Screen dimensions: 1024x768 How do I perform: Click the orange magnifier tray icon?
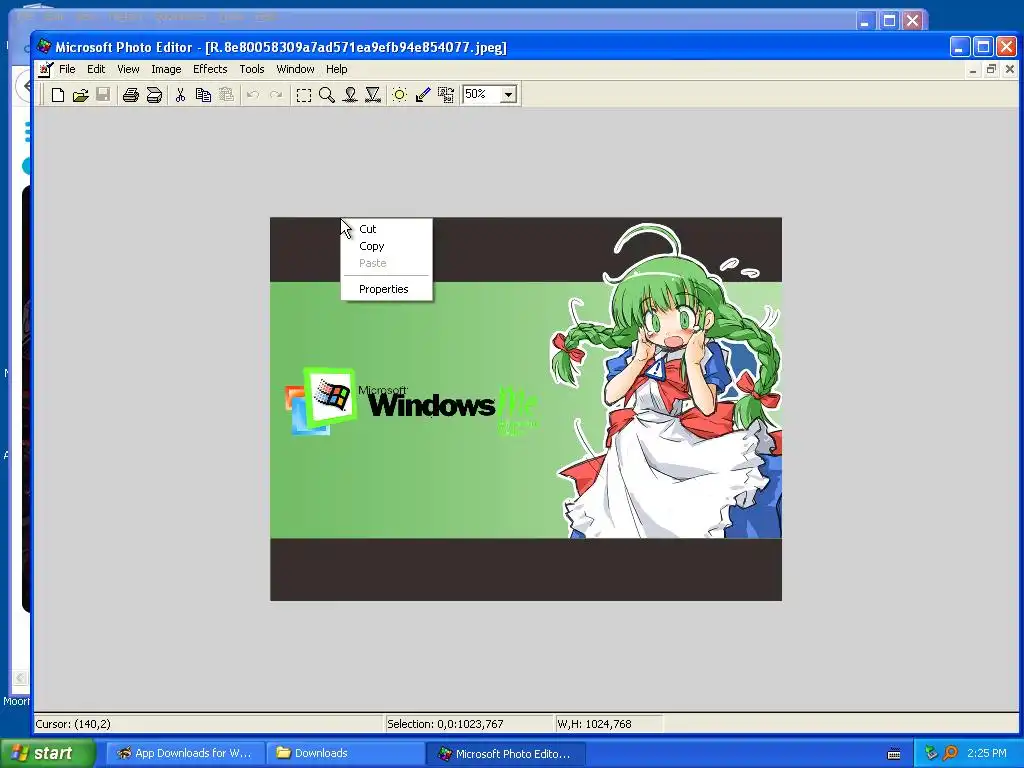click(951, 753)
